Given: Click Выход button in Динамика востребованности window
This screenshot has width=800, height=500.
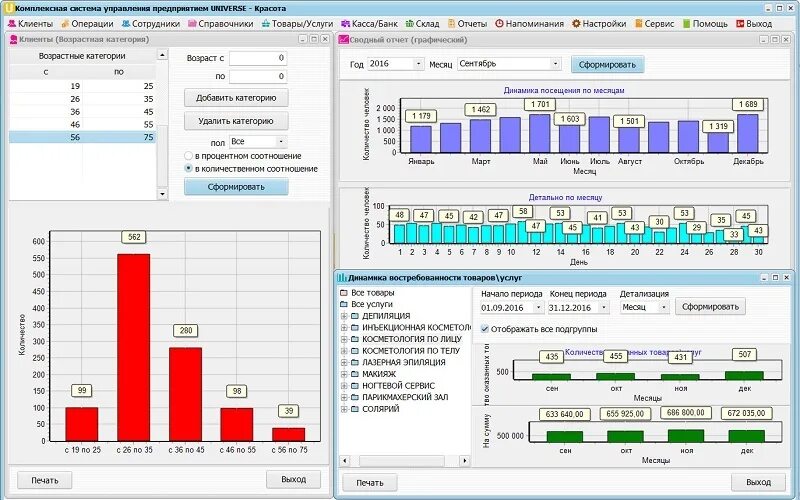Looking at the screenshot, I should (758, 482).
